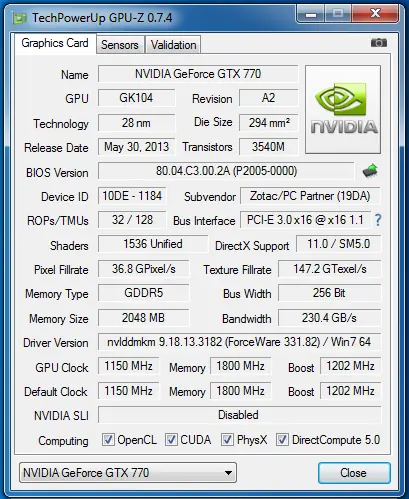Click the Revision value A2
This screenshot has height=499, width=409.
coord(268,98)
